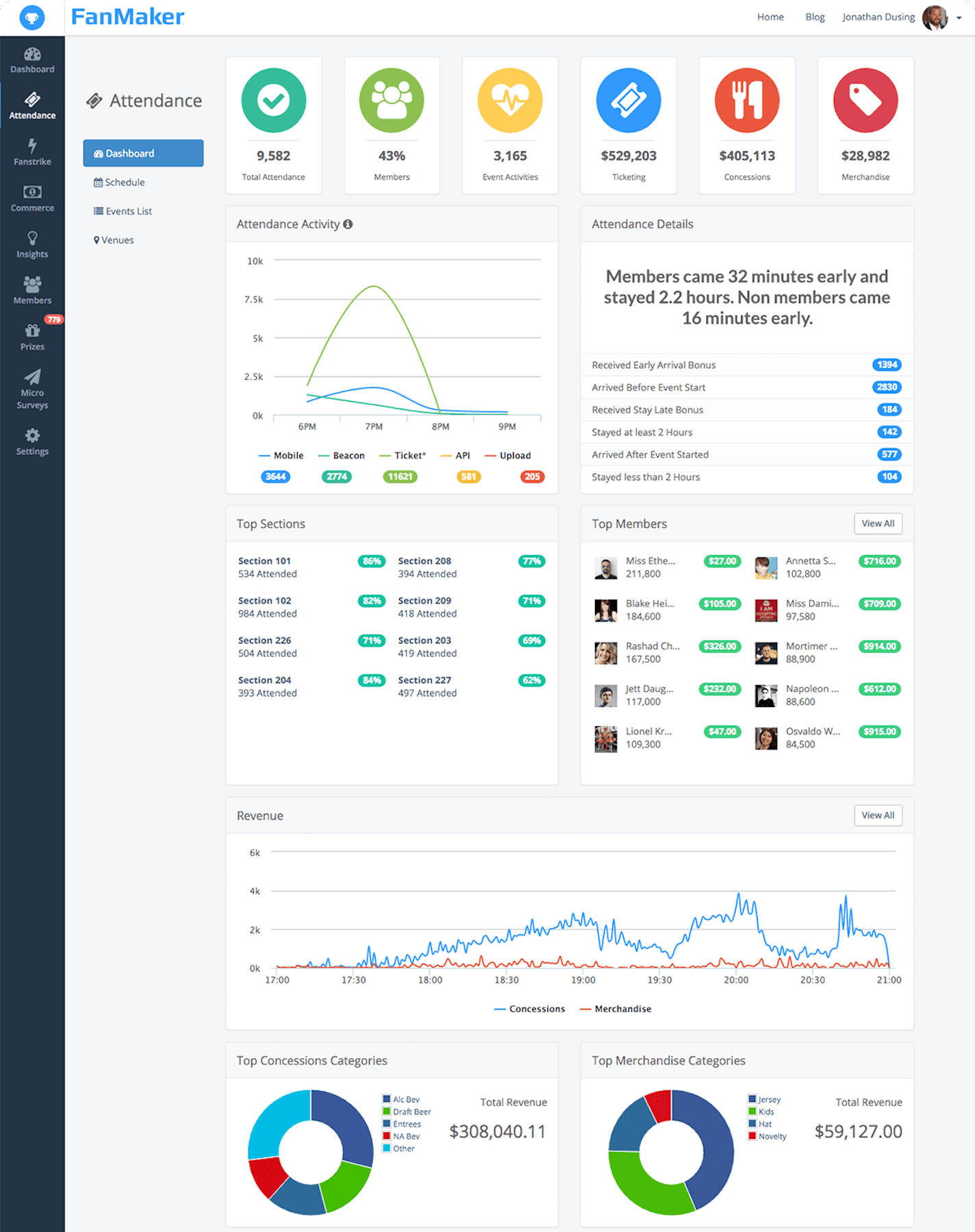Open the Fanstrike lightning icon in sidebar
The image size is (975, 1232).
[x=32, y=146]
